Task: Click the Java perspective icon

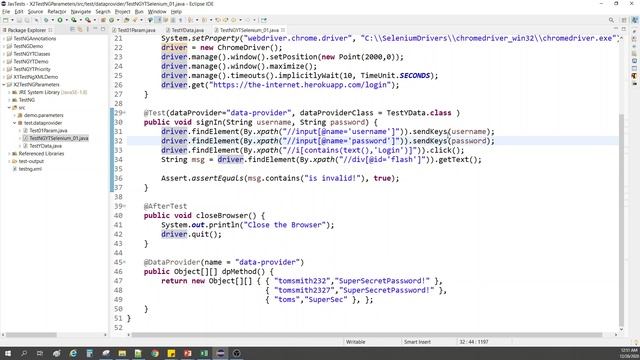Action: point(635,20)
